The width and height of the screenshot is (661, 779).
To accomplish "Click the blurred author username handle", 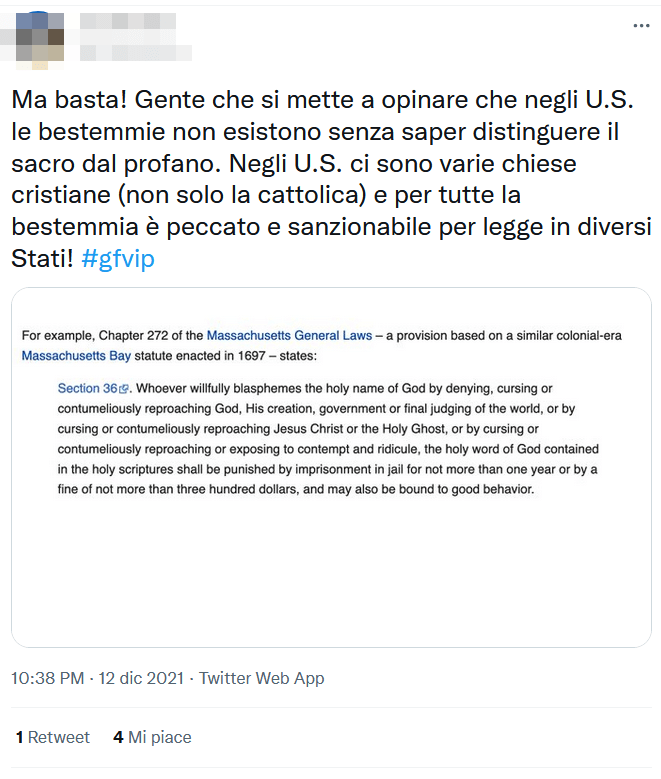I will point(130,50).
